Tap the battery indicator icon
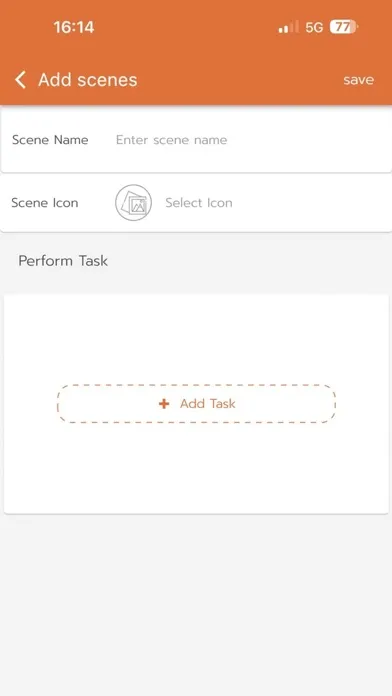Viewport: 392px width, 696px height. pos(344,27)
